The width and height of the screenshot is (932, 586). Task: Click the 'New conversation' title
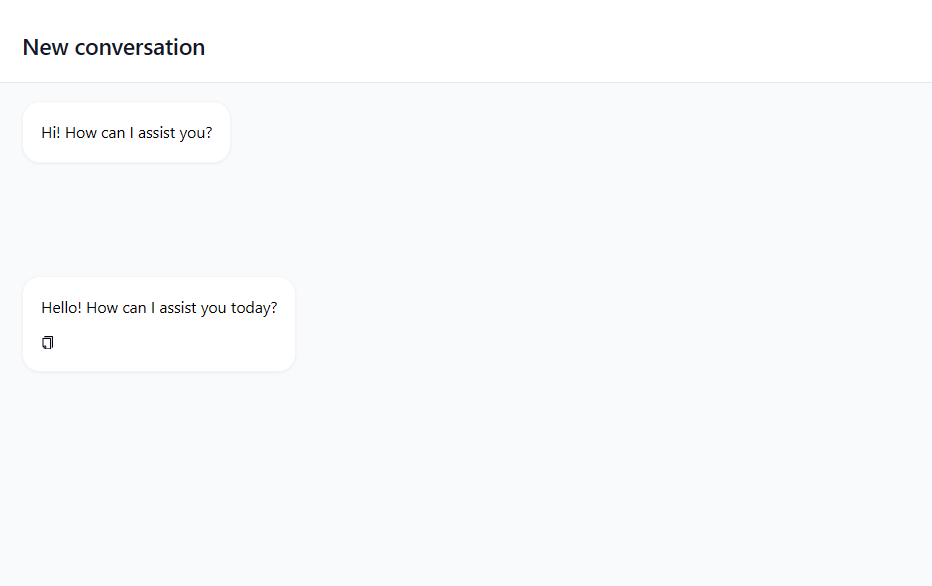click(x=113, y=47)
